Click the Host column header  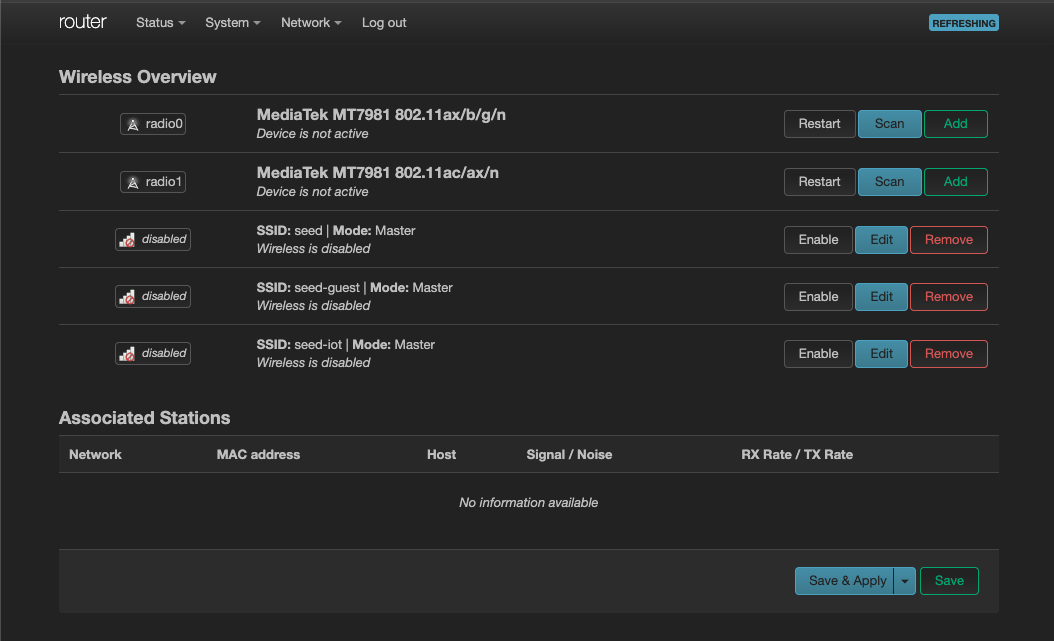pyautogui.click(x=442, y=454)
